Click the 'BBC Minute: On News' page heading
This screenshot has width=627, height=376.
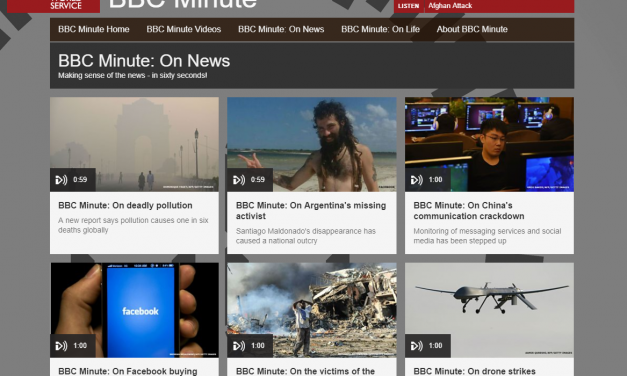tap(144, 61)
